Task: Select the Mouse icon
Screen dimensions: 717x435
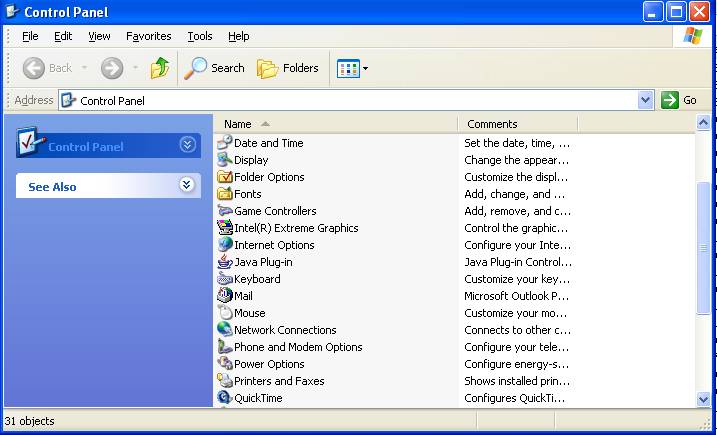Action: (x=225, y=312)
